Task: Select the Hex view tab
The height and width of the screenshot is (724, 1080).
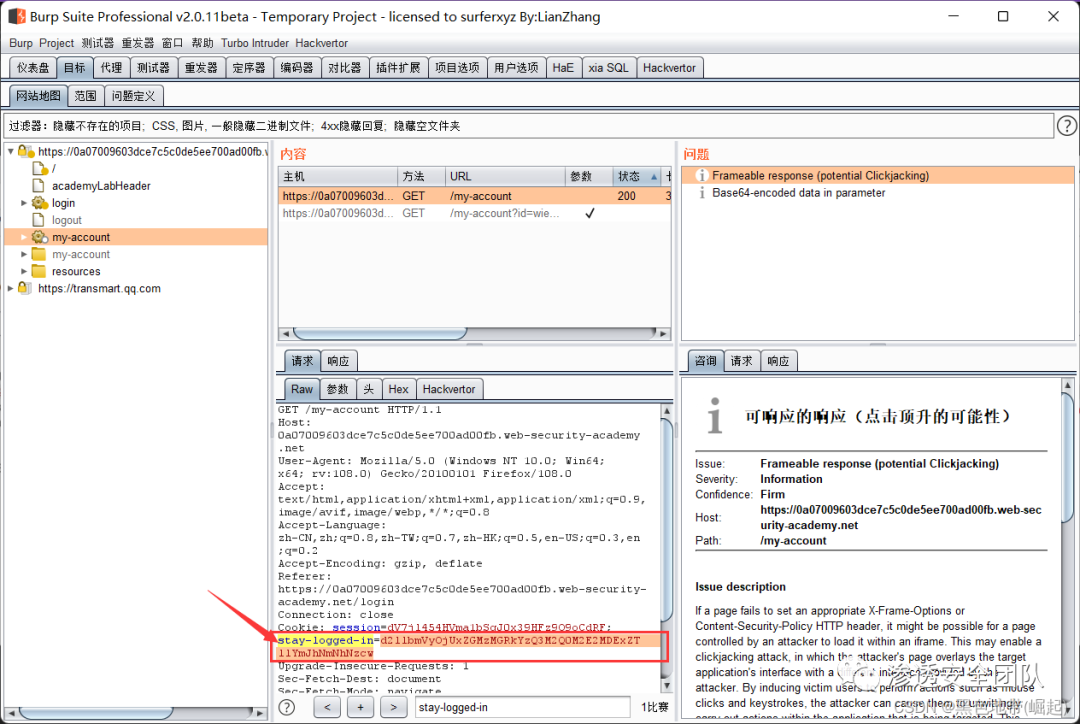Action: click(398, 389)
